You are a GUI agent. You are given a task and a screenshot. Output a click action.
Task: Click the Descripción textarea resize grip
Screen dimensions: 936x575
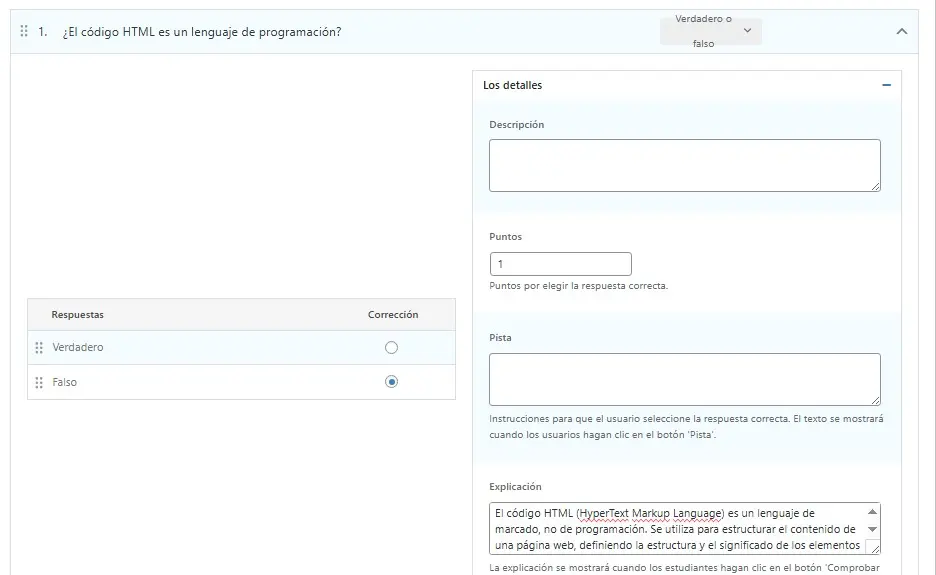pos(875,186)
